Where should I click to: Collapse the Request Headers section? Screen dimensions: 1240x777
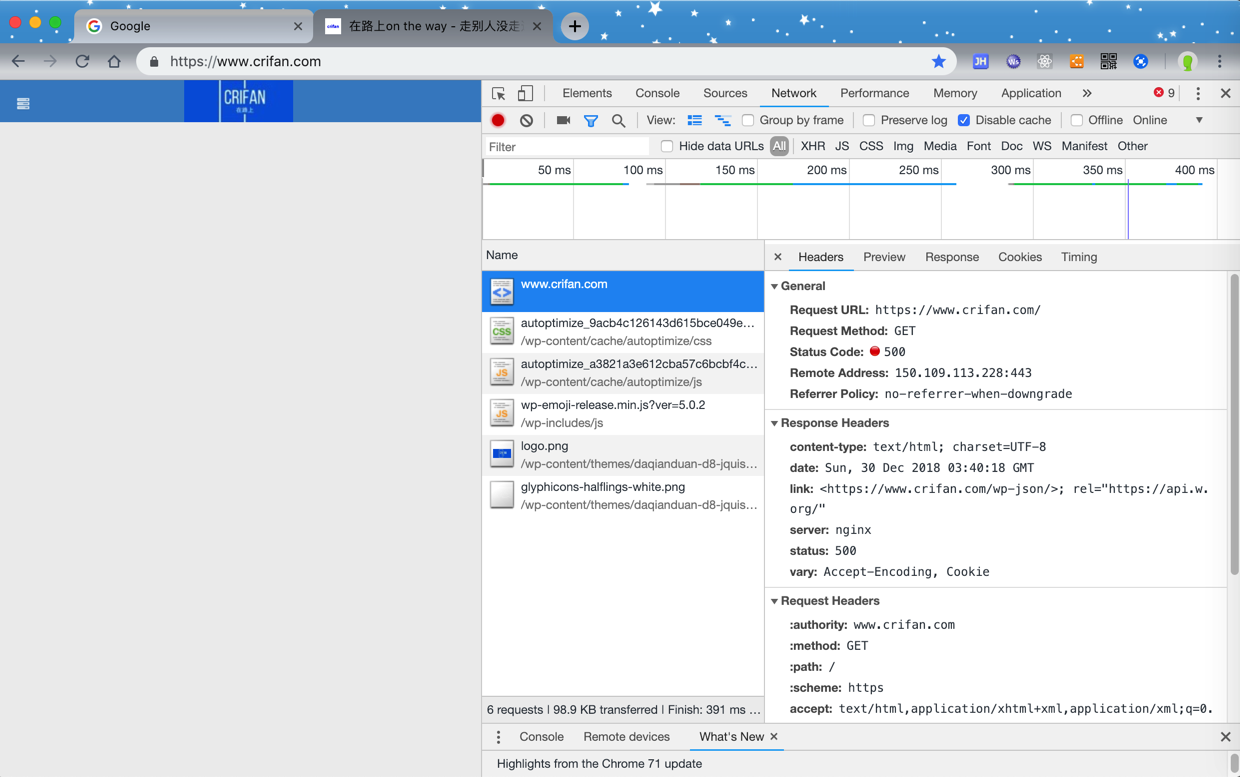[774, 601]
